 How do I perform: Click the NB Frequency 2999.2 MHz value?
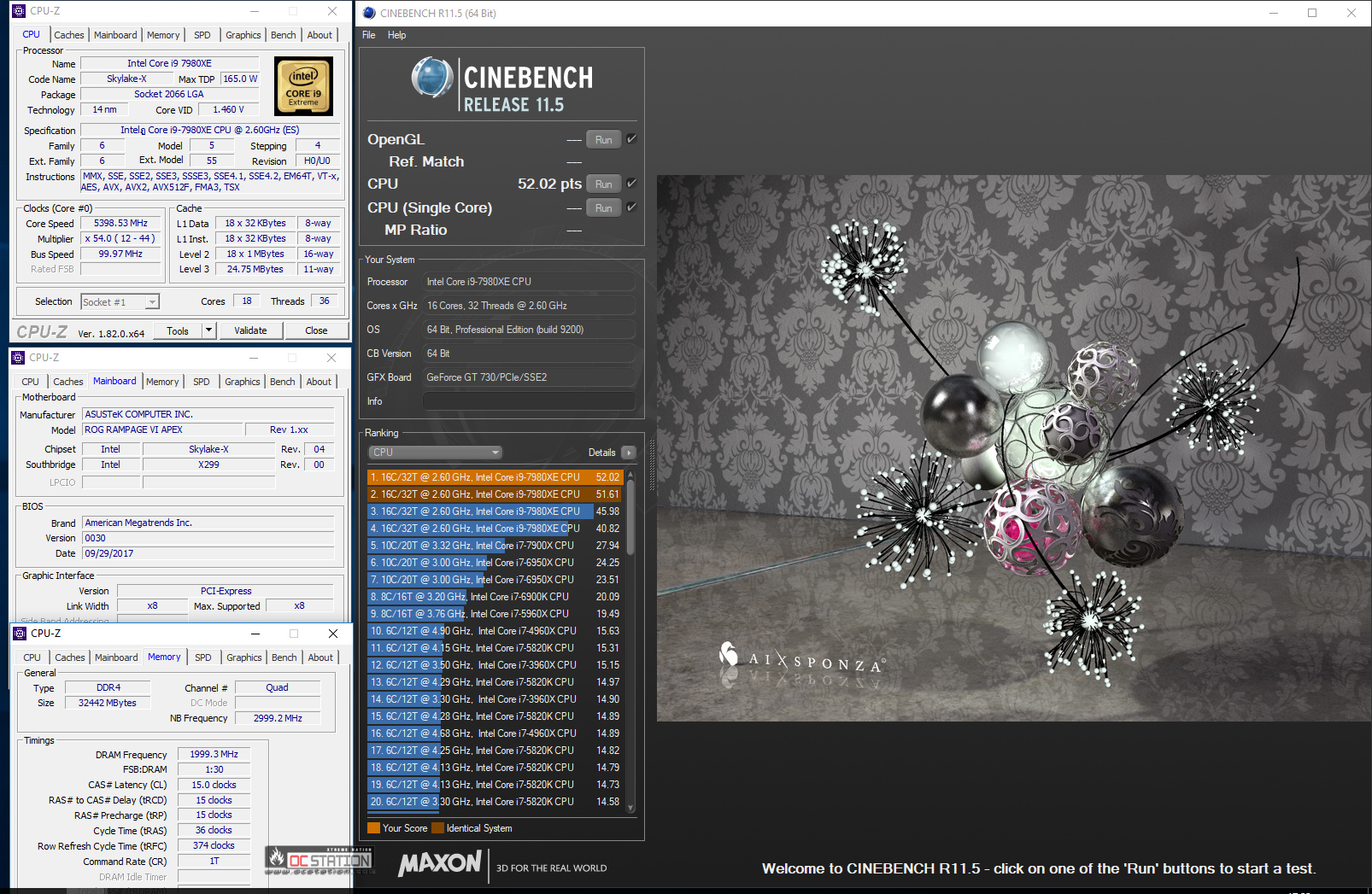click(278, 719)
